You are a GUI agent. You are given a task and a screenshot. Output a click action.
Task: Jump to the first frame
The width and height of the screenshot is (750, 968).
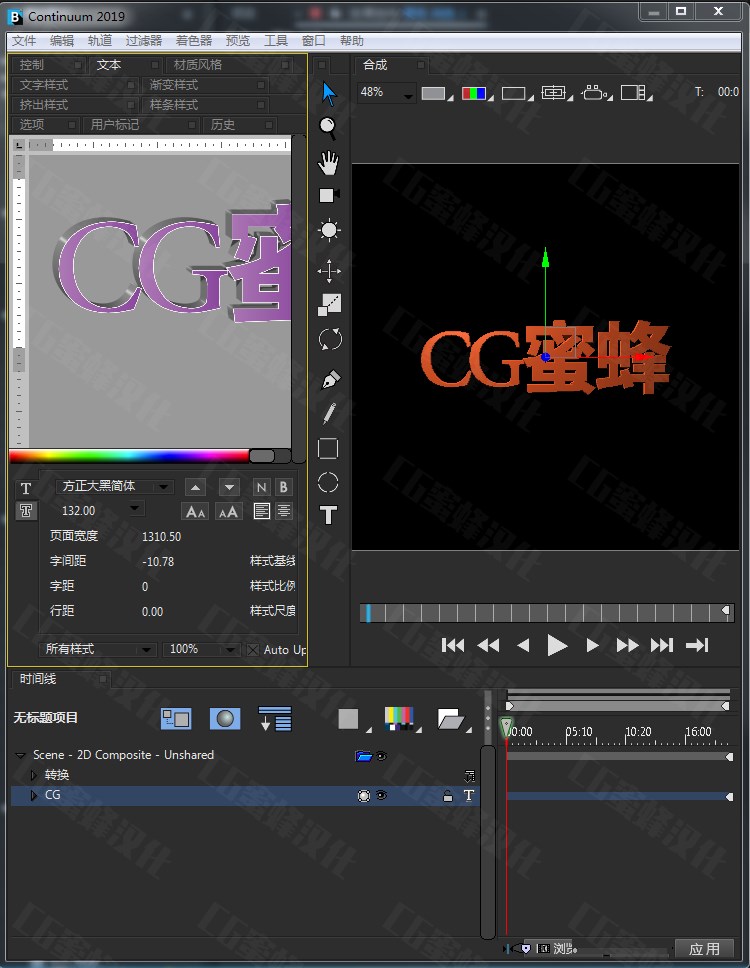click(x=452, y=646)
